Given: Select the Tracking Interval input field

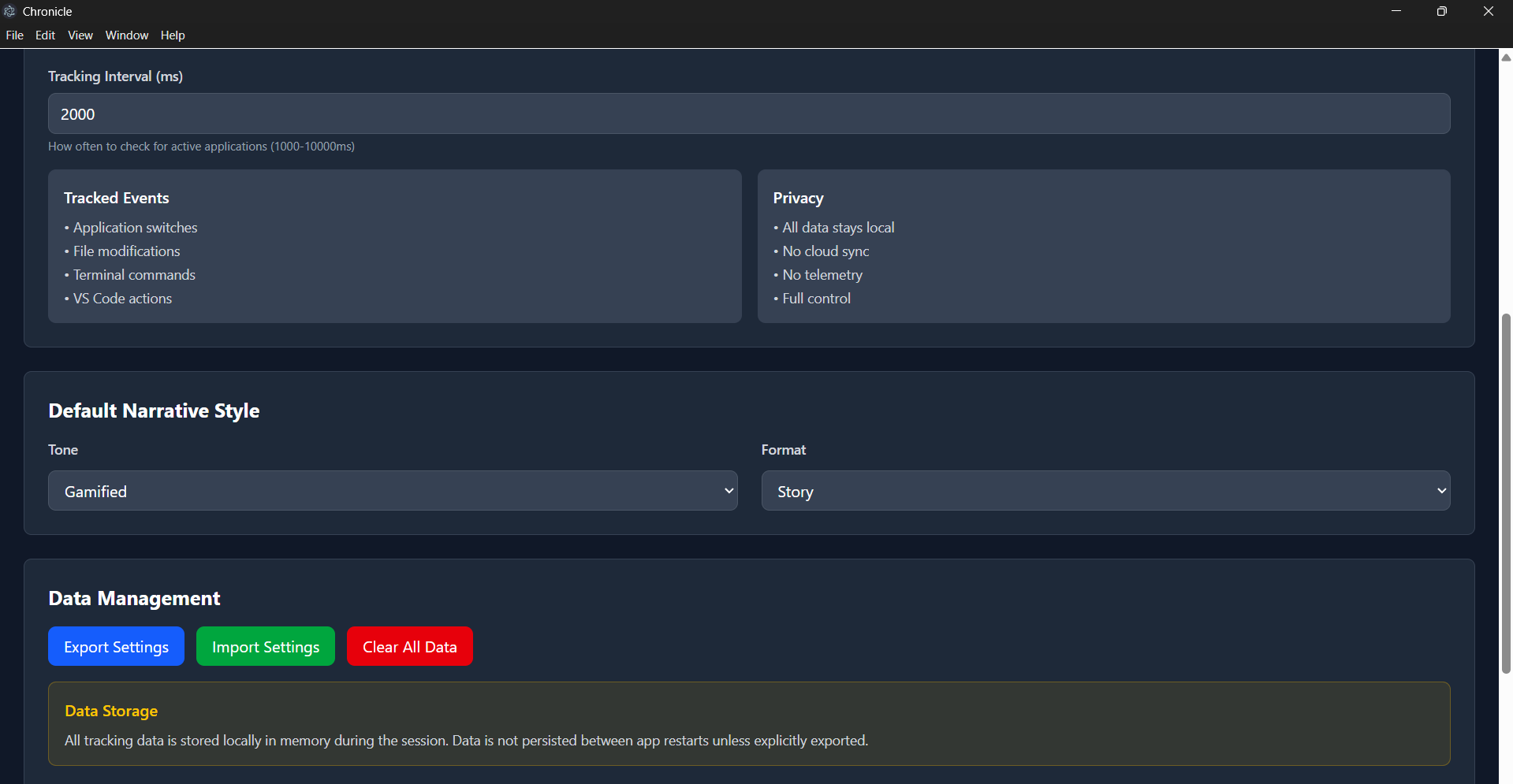Looking at the screenshot, I should tap(749, 113).
